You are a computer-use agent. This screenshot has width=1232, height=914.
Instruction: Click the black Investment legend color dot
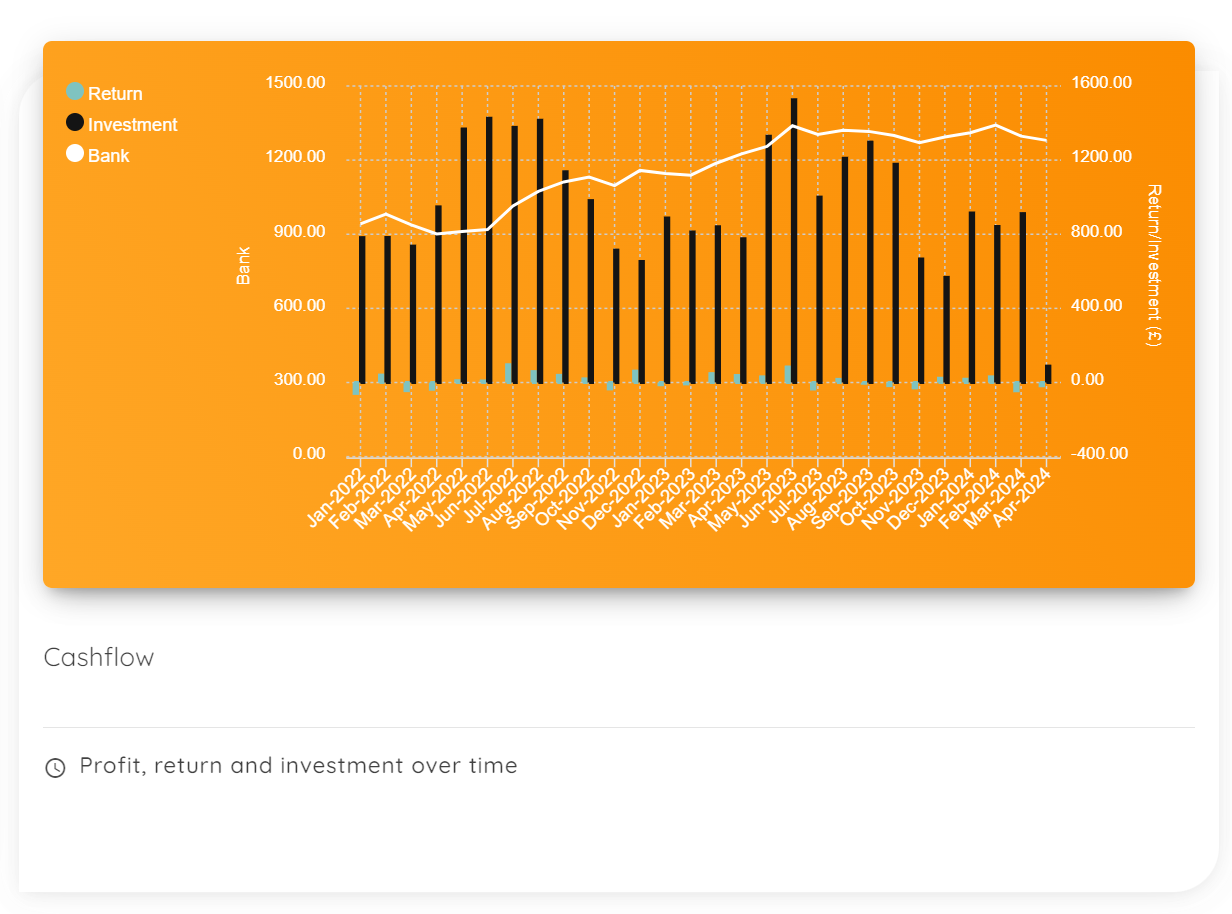point(75,123)
